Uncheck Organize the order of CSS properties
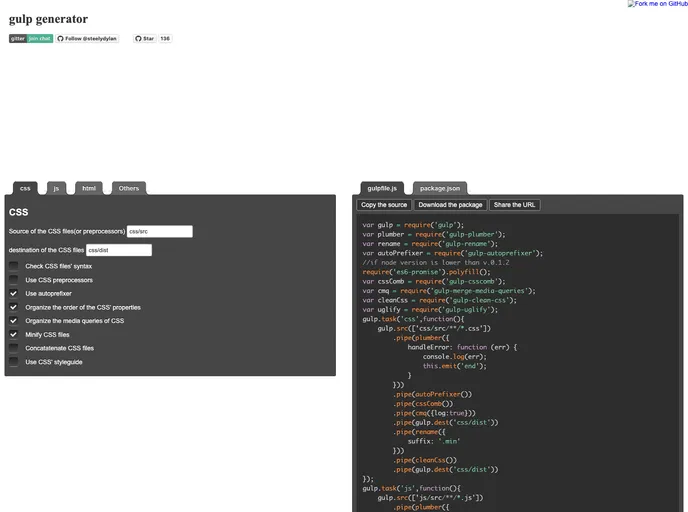 tap(14, 307)
